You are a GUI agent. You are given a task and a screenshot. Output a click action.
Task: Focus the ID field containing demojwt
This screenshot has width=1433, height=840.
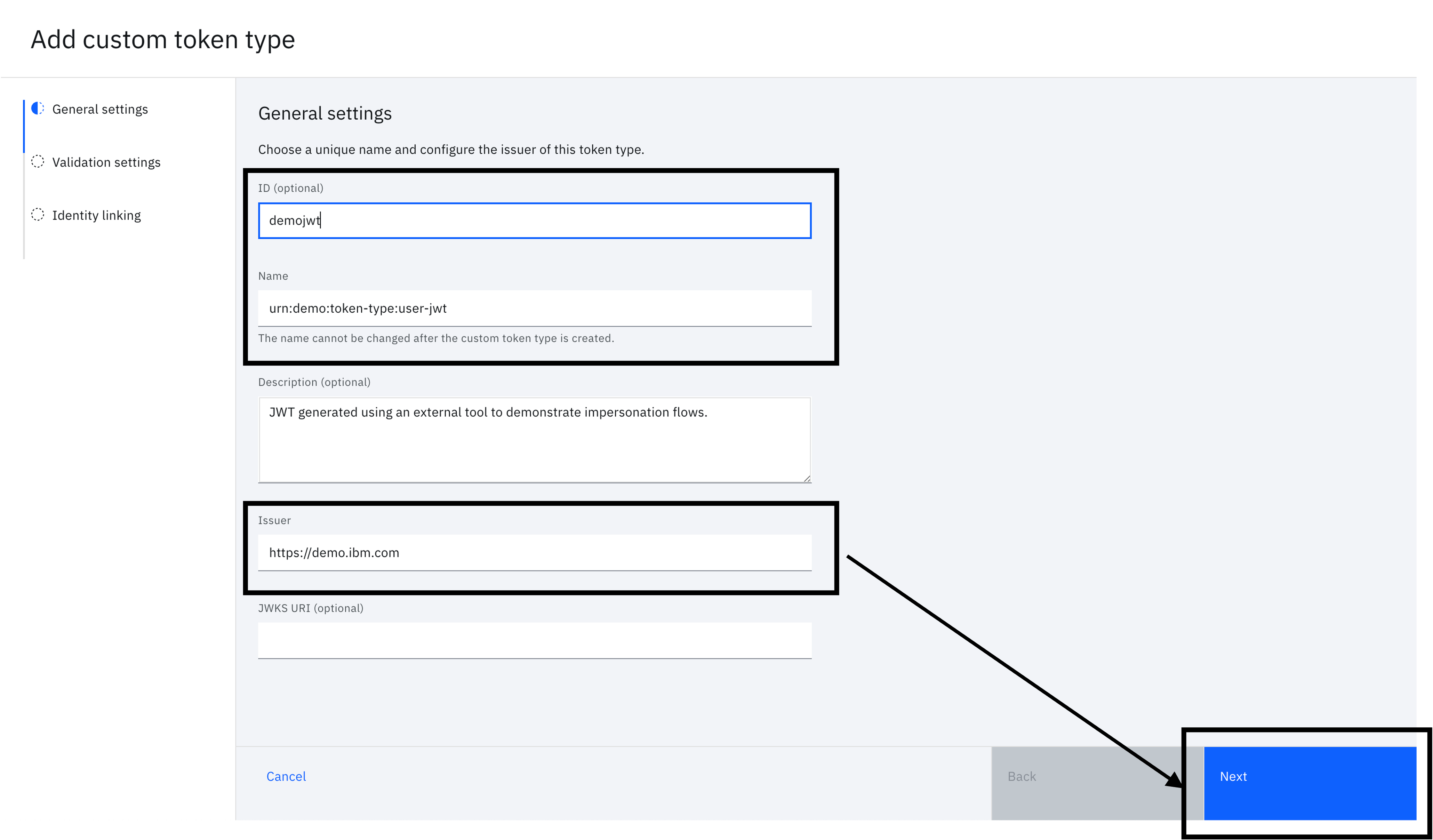tap(535, 221)
